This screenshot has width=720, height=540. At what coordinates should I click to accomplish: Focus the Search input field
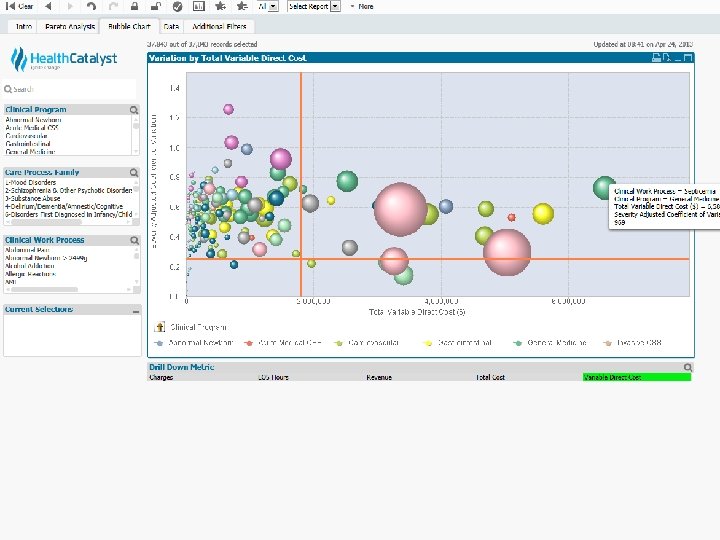coord(70,89)
